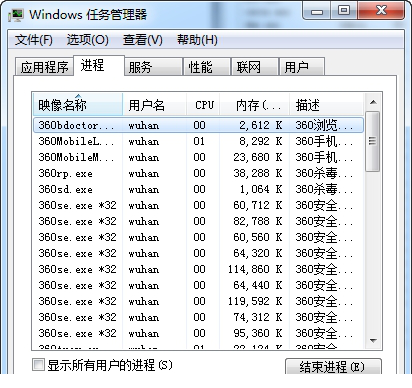The image size is (412, 388).
Task: Select the 进程 tab
Action: [99, 65]
